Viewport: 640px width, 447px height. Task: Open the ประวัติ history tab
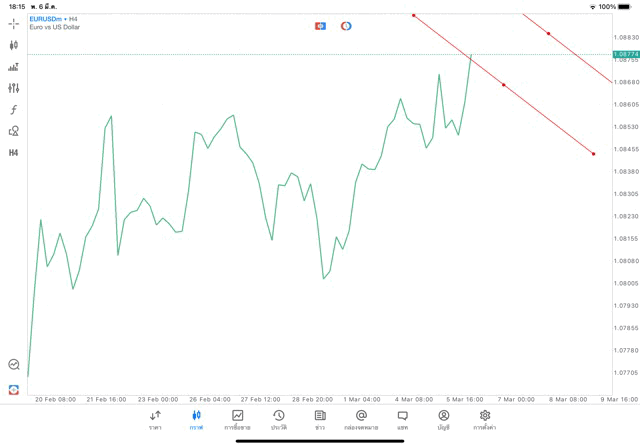click(x=278, y=419)
